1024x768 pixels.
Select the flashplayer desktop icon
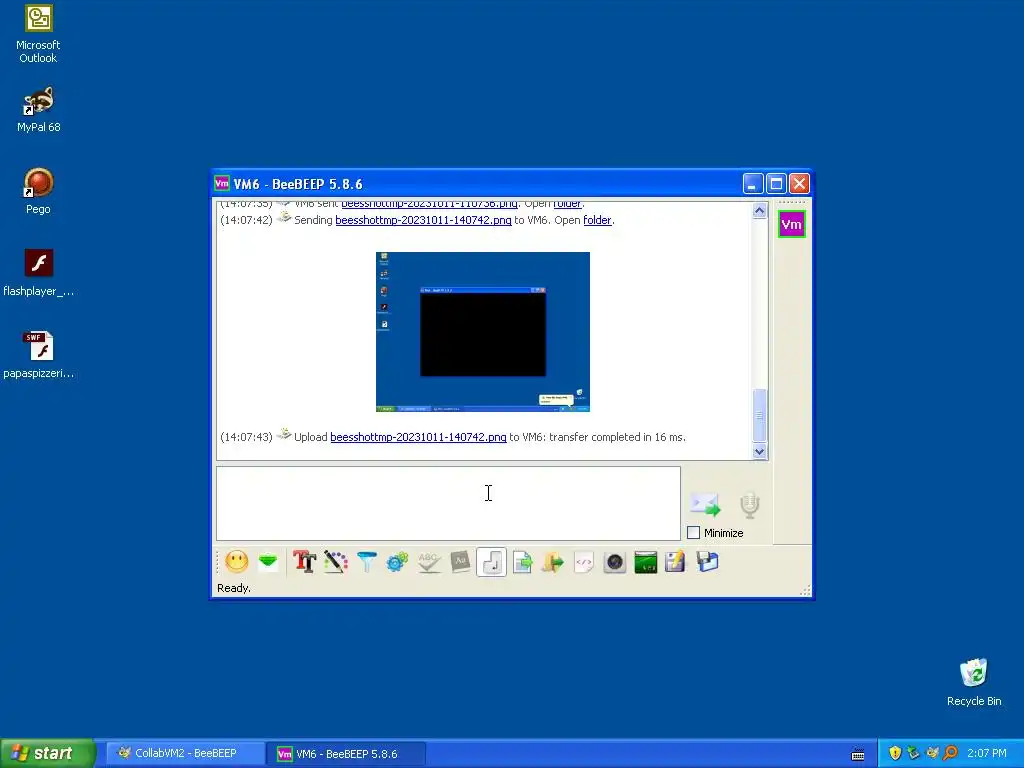[x=38, y=273]
